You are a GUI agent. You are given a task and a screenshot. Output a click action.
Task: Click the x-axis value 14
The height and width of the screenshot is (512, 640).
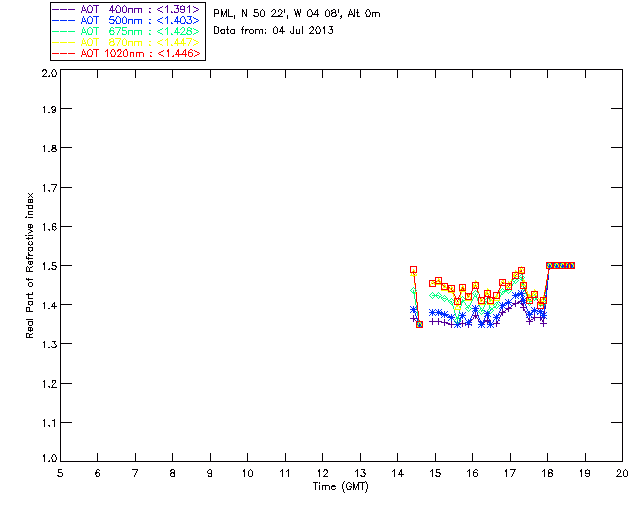pos(398,473)
